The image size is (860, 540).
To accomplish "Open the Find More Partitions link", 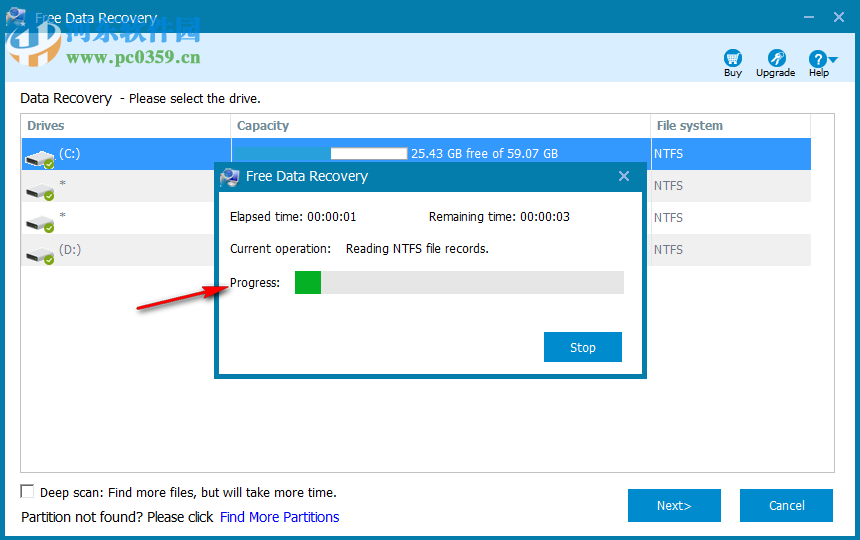I will coord(280,517).
